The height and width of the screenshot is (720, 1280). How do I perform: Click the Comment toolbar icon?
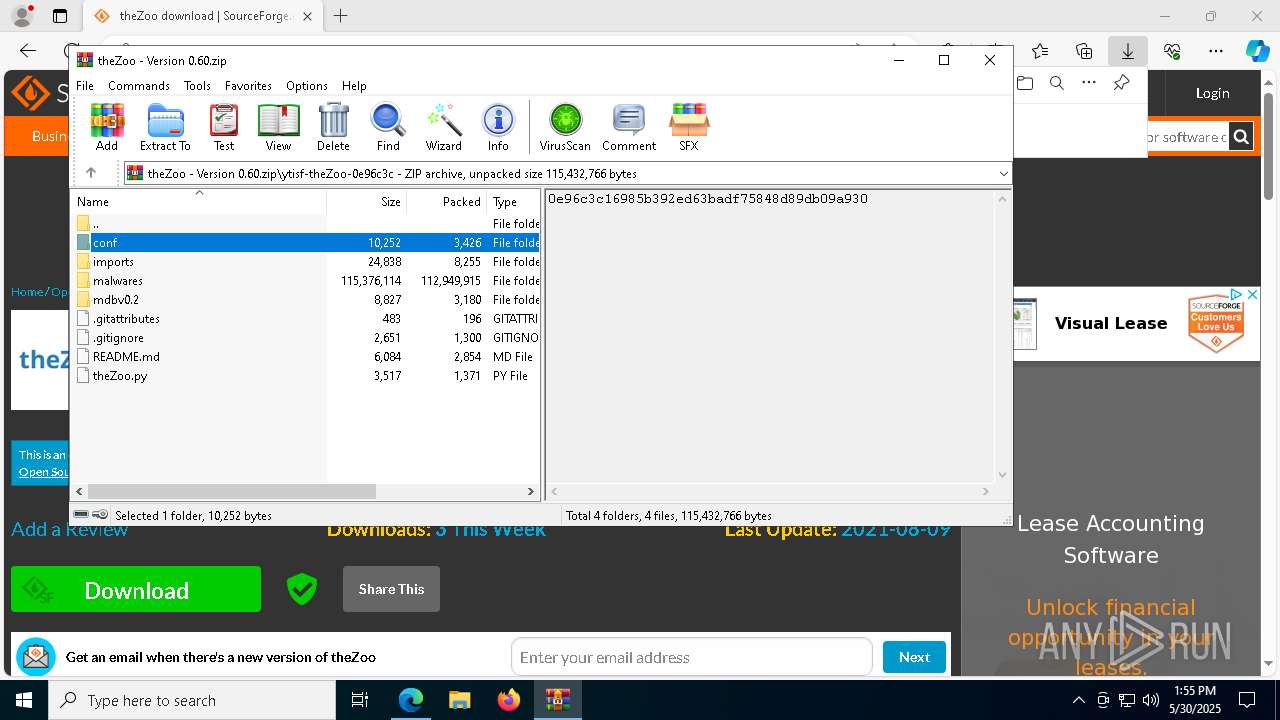(629, 126)
